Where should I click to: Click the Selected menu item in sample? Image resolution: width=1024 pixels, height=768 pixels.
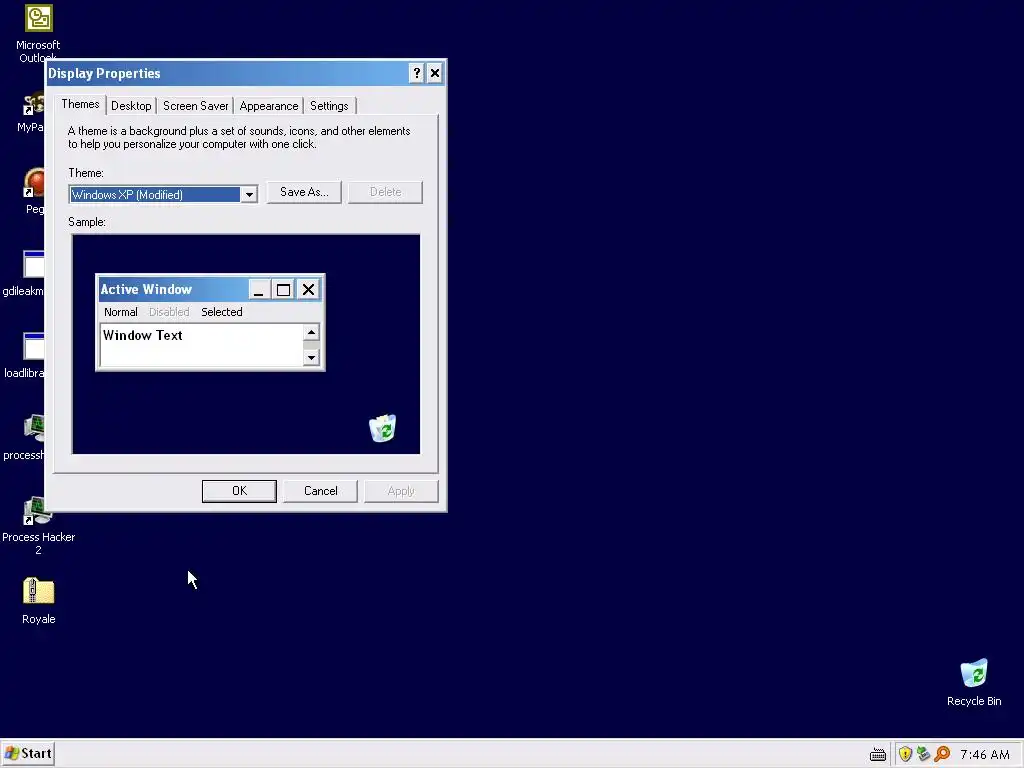[222, 312]
